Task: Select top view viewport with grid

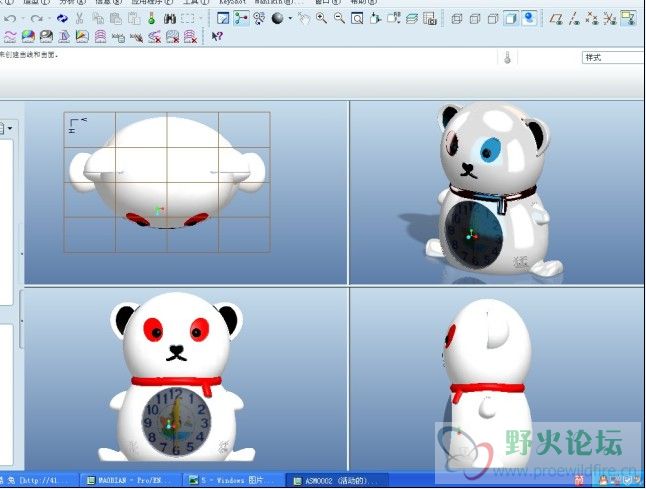Action: pyautogui.click(x=185, y=193)
